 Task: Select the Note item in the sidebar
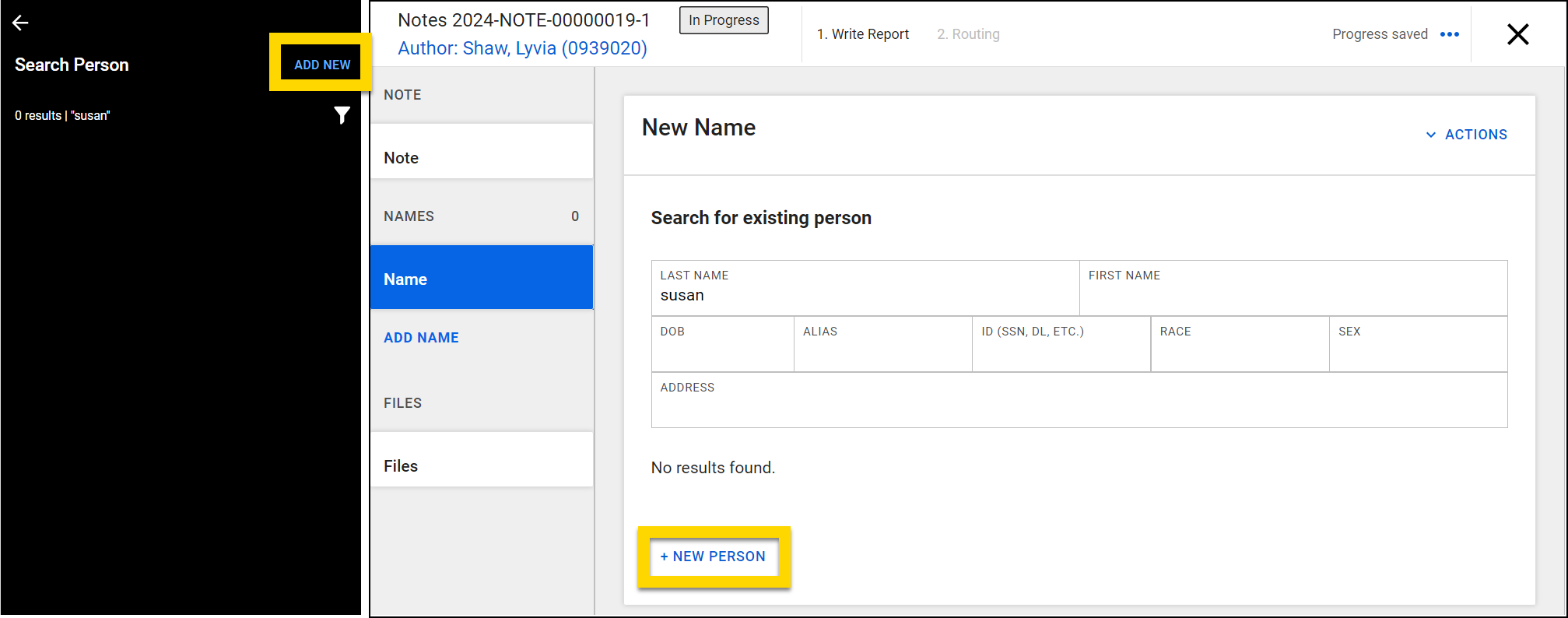pos(481,158)
